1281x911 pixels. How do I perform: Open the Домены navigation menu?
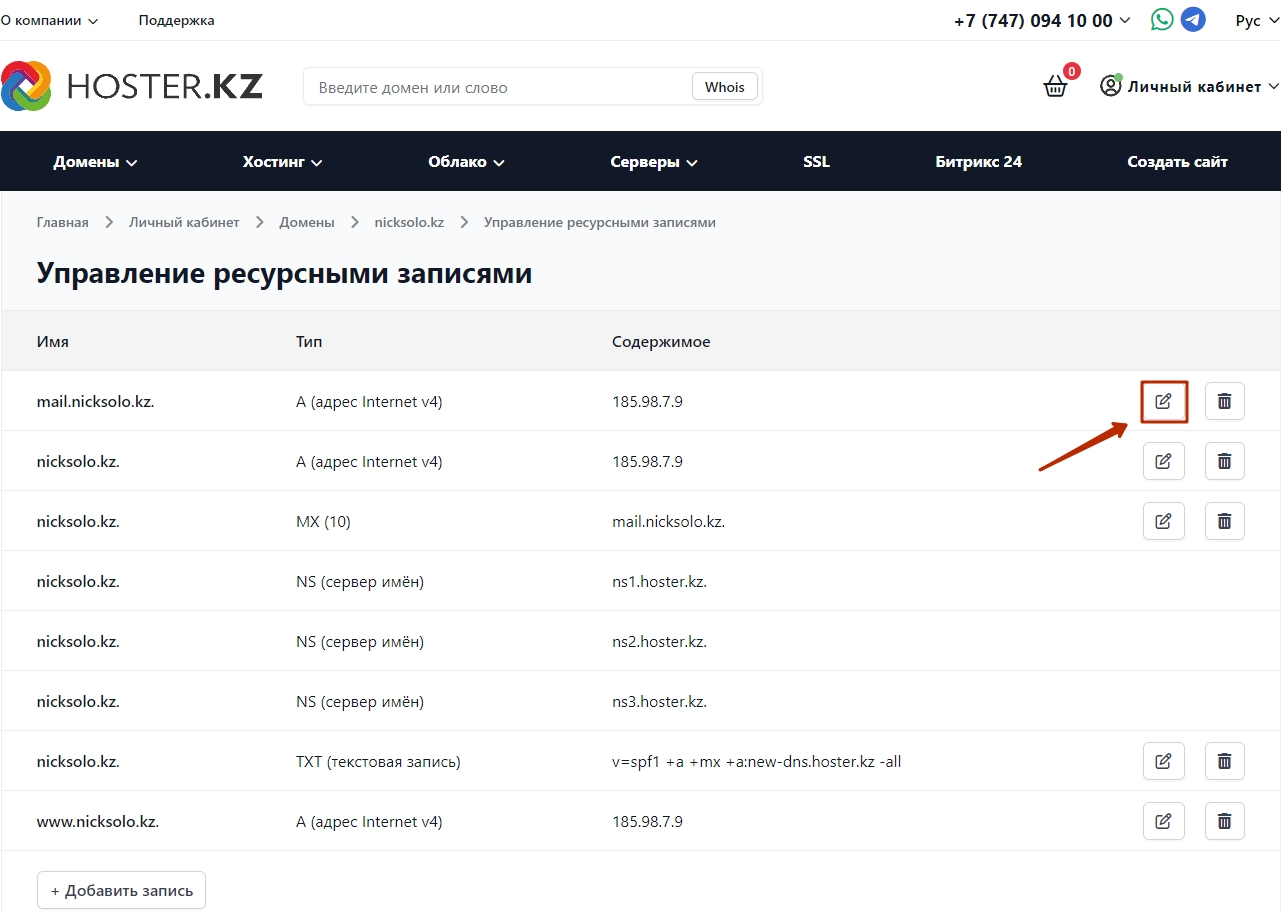point(95,162)
